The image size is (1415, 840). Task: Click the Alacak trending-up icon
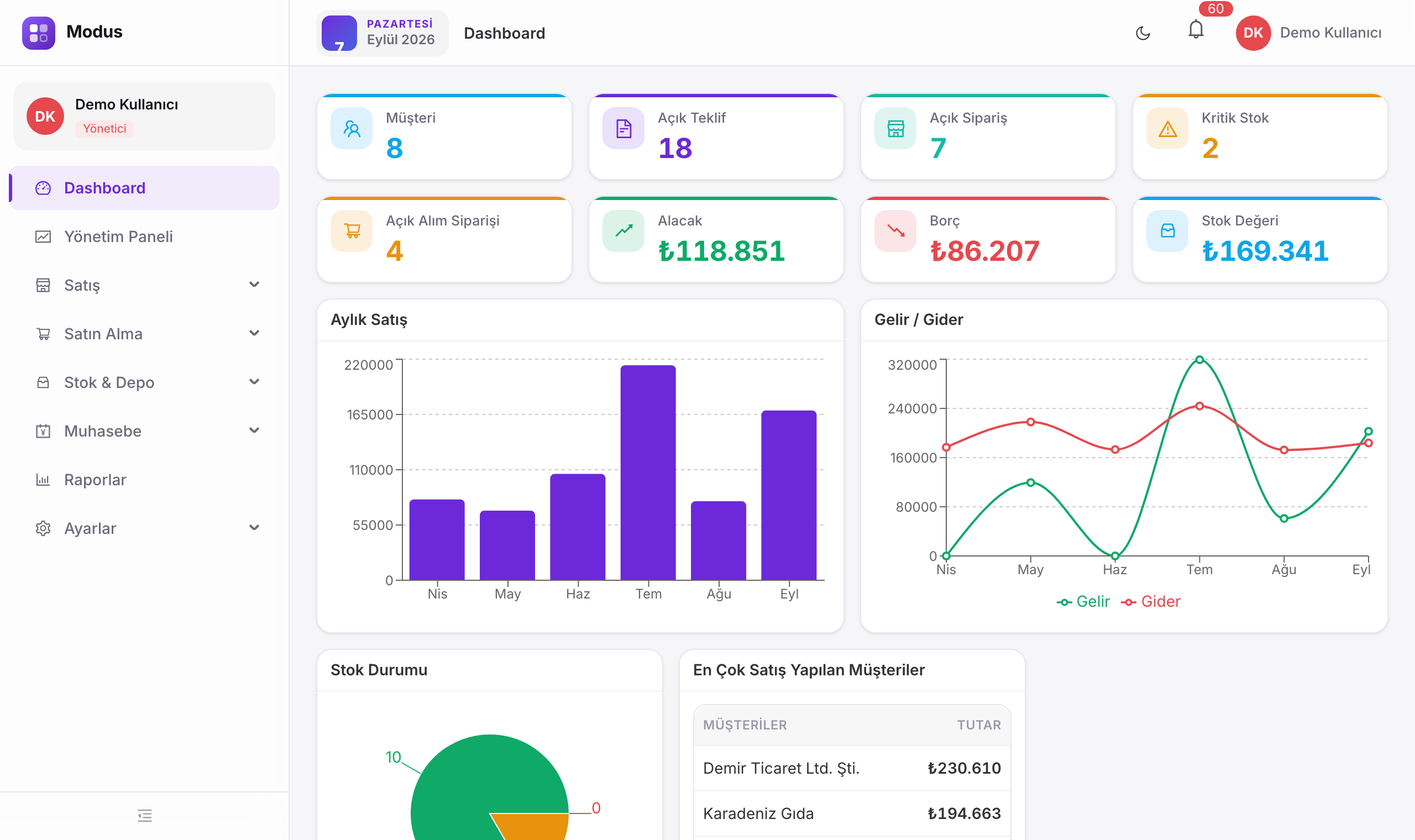pos(623,231)
